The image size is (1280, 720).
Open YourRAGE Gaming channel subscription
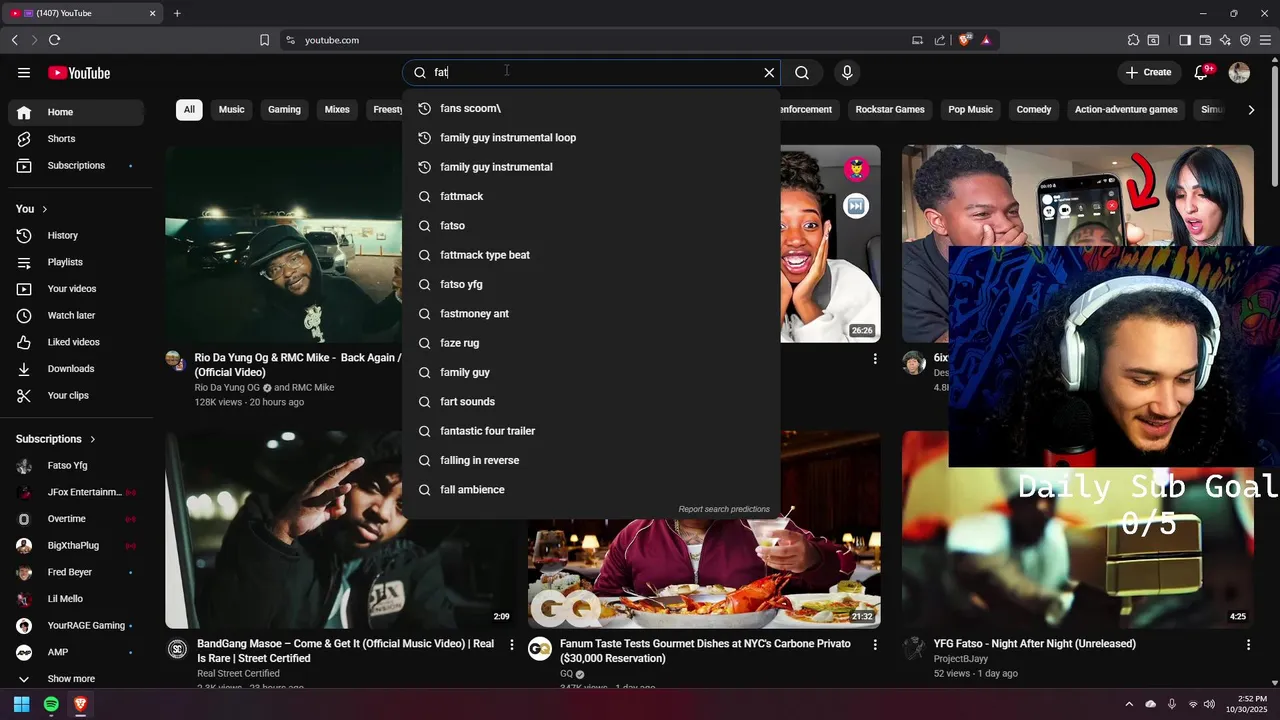coord(76,625)
